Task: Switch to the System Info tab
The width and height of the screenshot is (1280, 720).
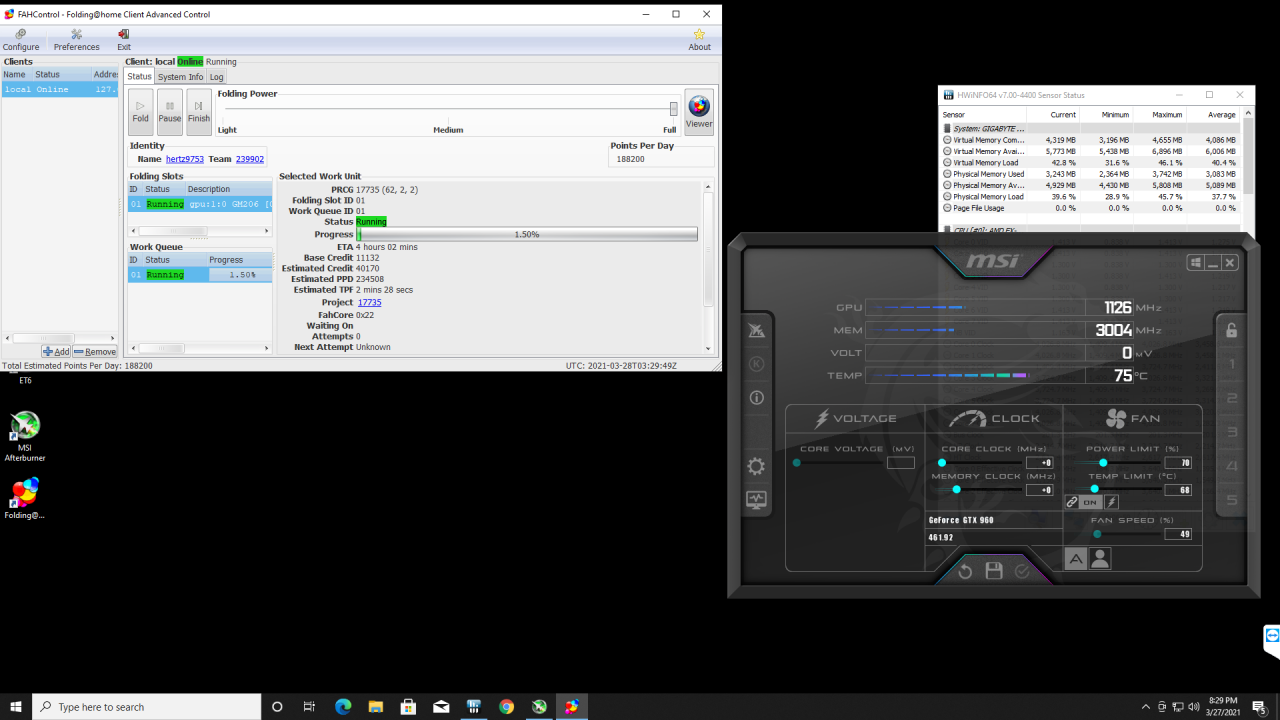Action: pos(180,77)
